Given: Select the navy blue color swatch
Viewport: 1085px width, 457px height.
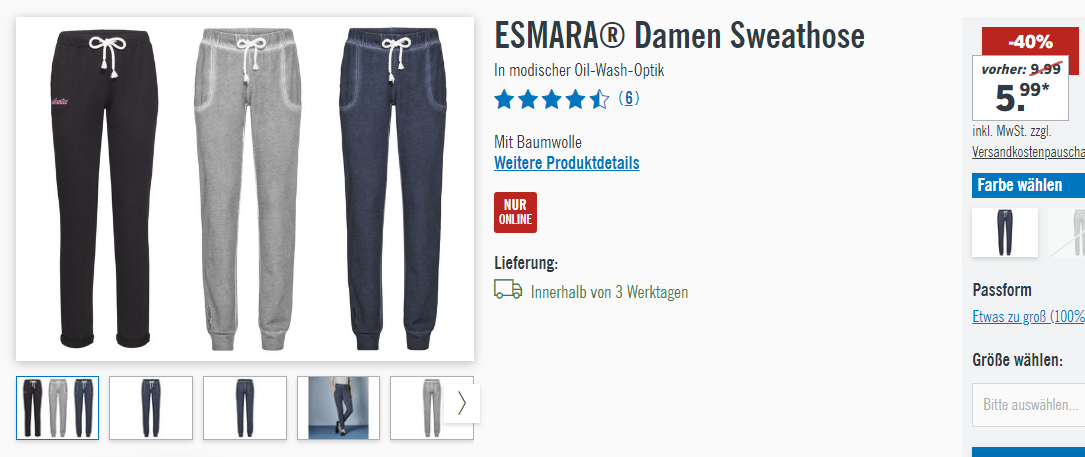Looking at the screenshot, I should 1005,233.
